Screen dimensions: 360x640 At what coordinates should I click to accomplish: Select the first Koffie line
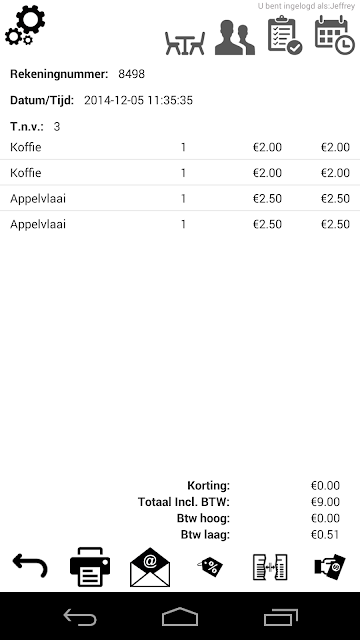coord(180,147)
